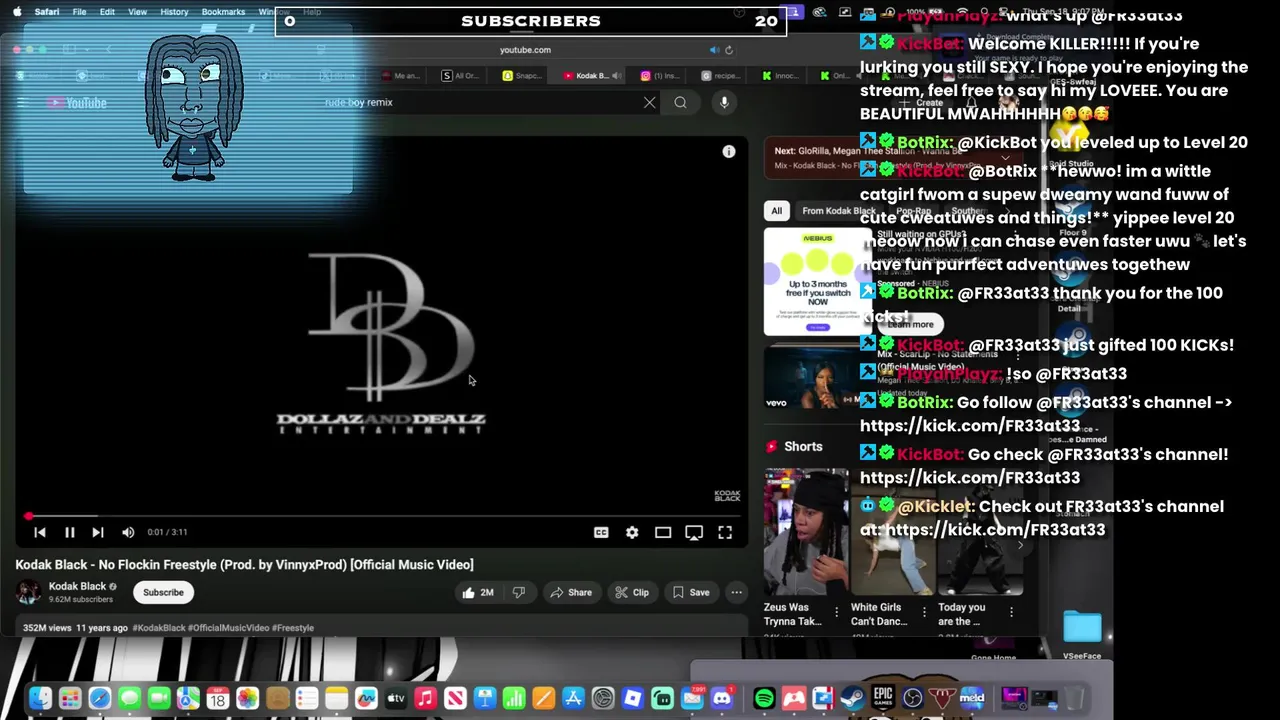Viewport: 1280px width, 720px height.
Task: Open App Store from the Dock
Action: tap(573, 698)
